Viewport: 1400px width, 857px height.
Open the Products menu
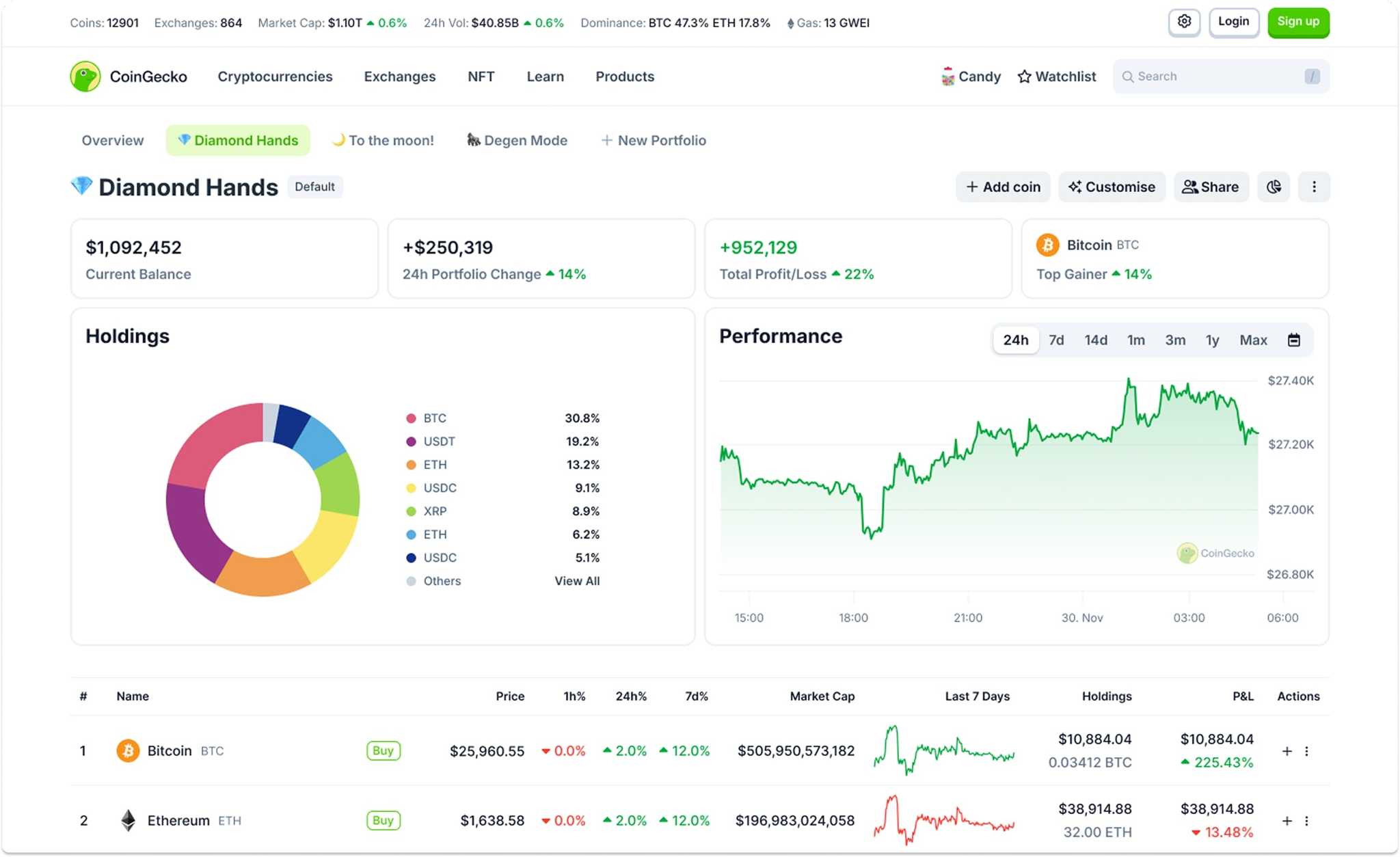tap(625, 77)
